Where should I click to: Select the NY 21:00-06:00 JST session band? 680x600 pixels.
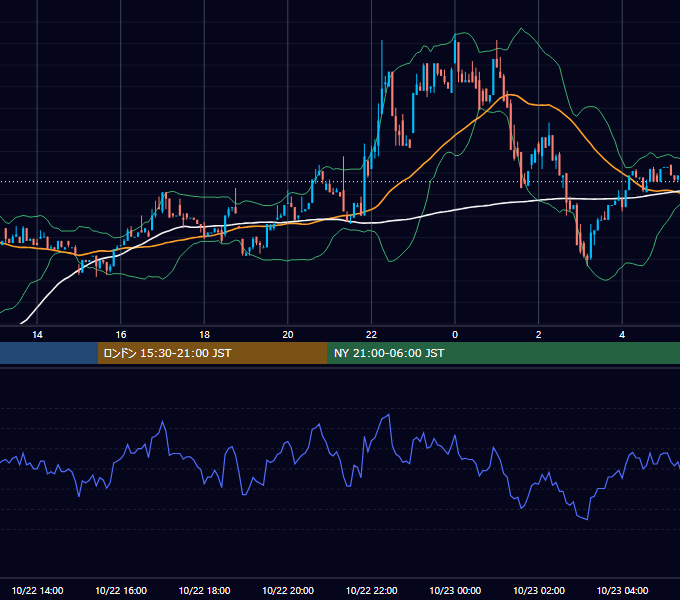point(503,353)
